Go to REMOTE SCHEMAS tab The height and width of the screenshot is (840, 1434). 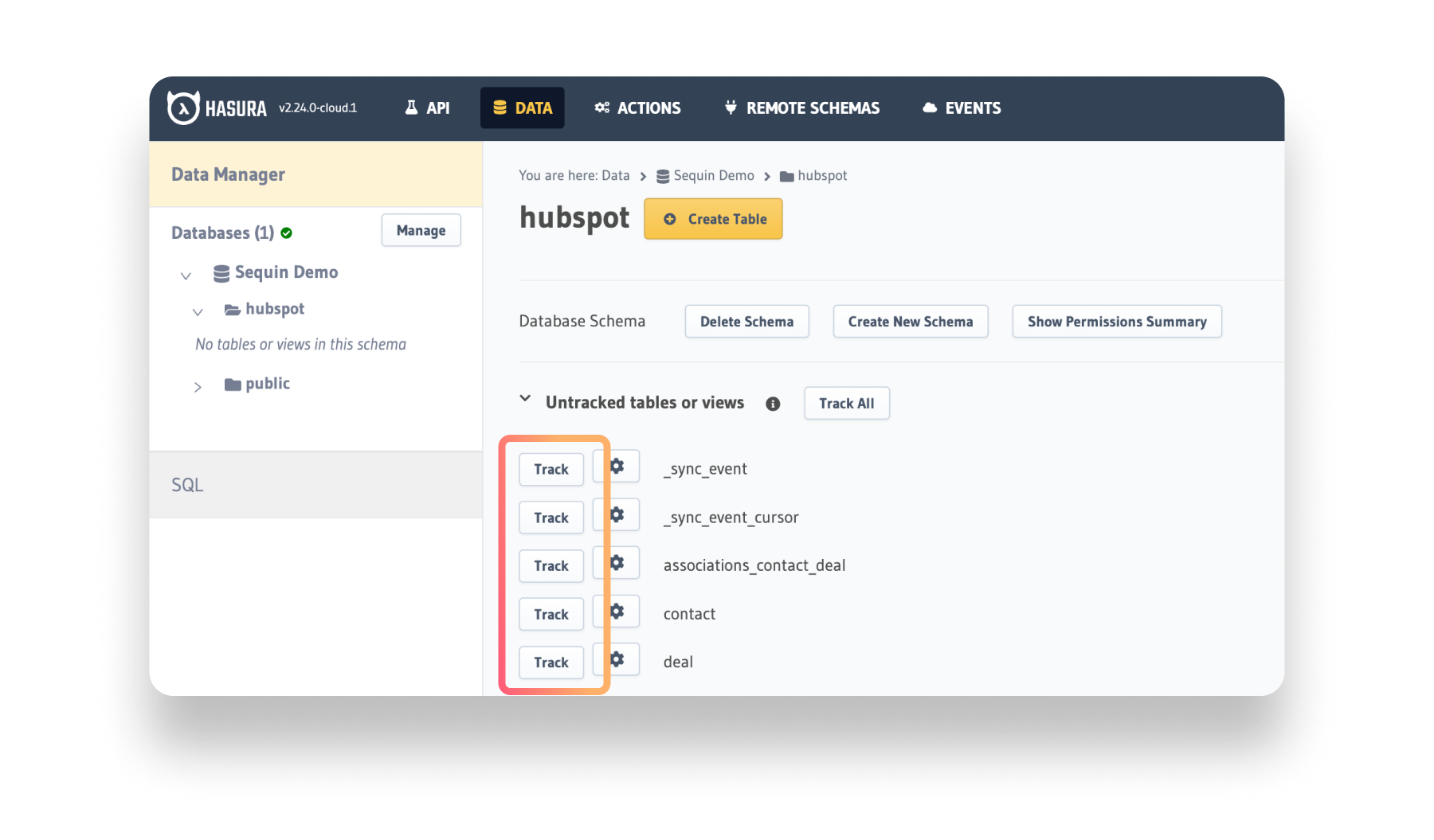point(802,107)
